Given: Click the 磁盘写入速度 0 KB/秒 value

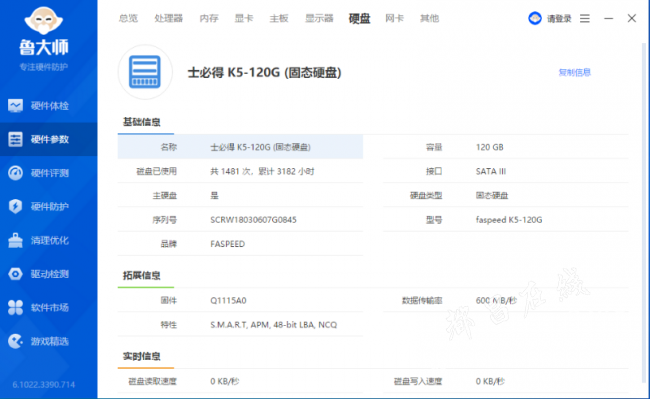Looking at the screenshot, I should tap(490, 381).
